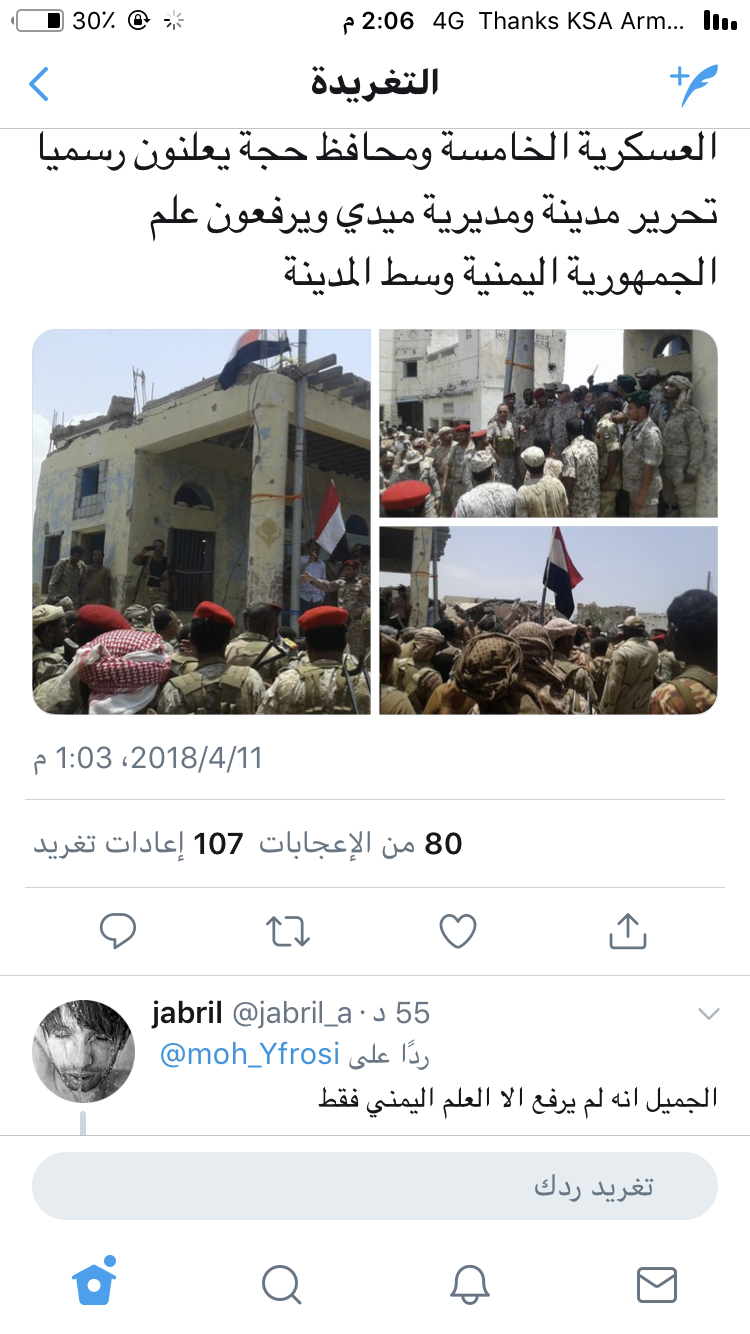Image resolution: width=750 pixels, height=1334 pixels.
Task: Open Messages envelope tab
Action: pyautogui.click(x=656, y=1284)
